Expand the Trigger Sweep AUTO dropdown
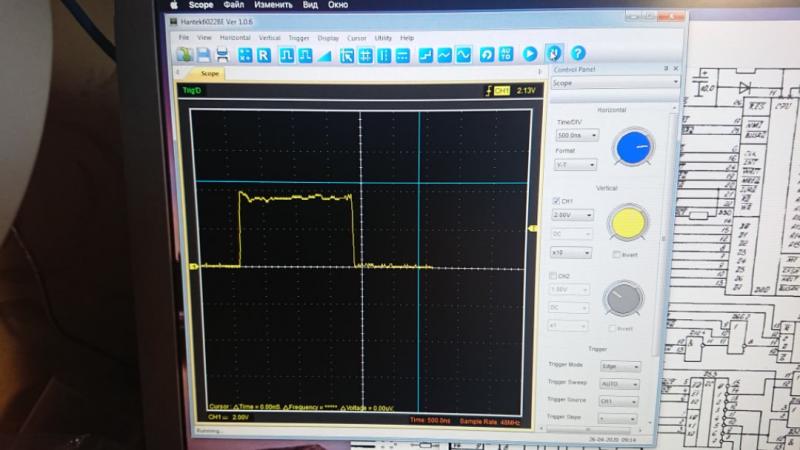This screenshot has width=800, height=450. 620,383
